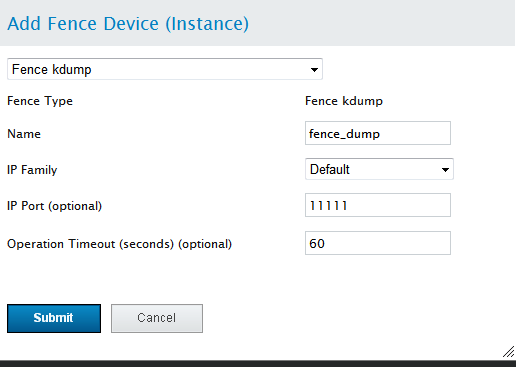Cancel adding the fence device
The height and width of the screenshot is (367, 516).
(157, 318)
